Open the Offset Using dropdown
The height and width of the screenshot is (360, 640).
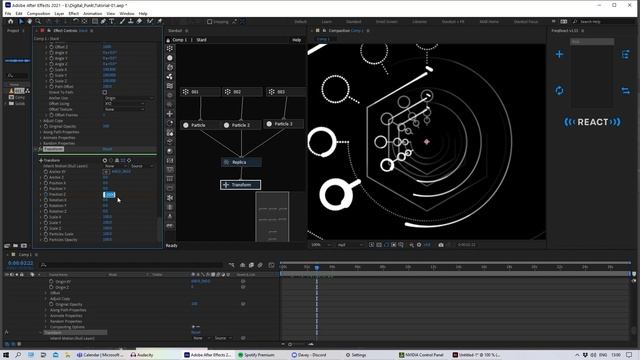pos(124,104)
